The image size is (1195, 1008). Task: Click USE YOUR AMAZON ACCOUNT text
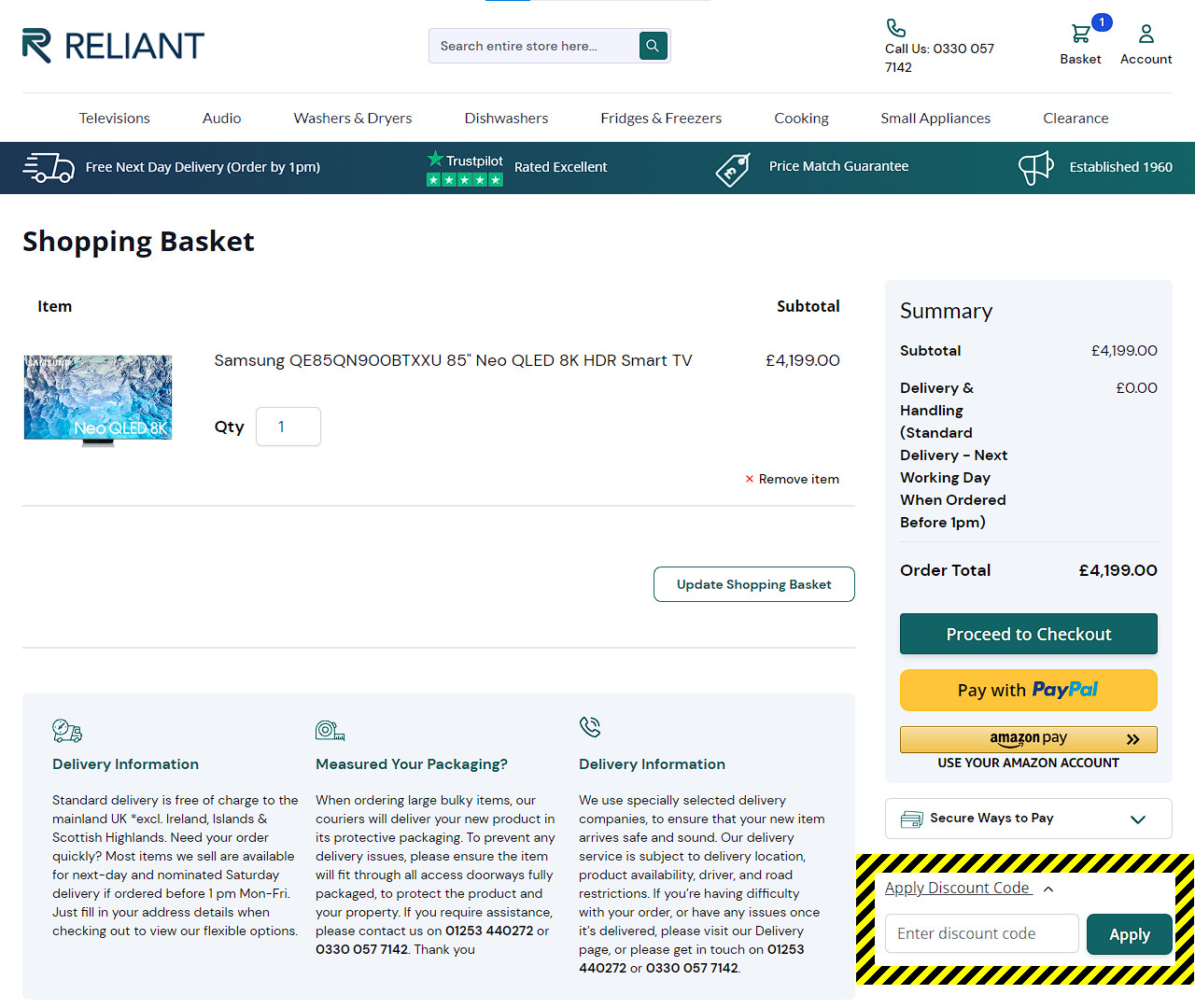[1029, 763]
